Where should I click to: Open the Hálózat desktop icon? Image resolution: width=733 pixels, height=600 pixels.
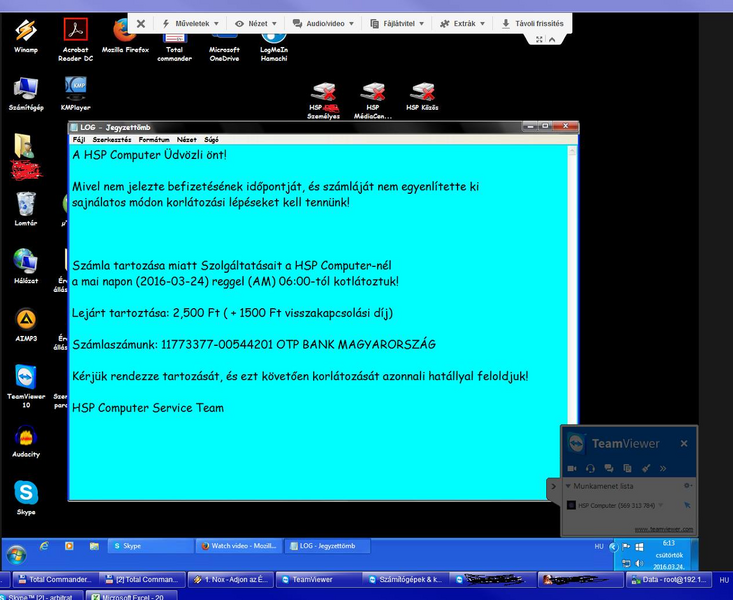[x=26, y=267]
